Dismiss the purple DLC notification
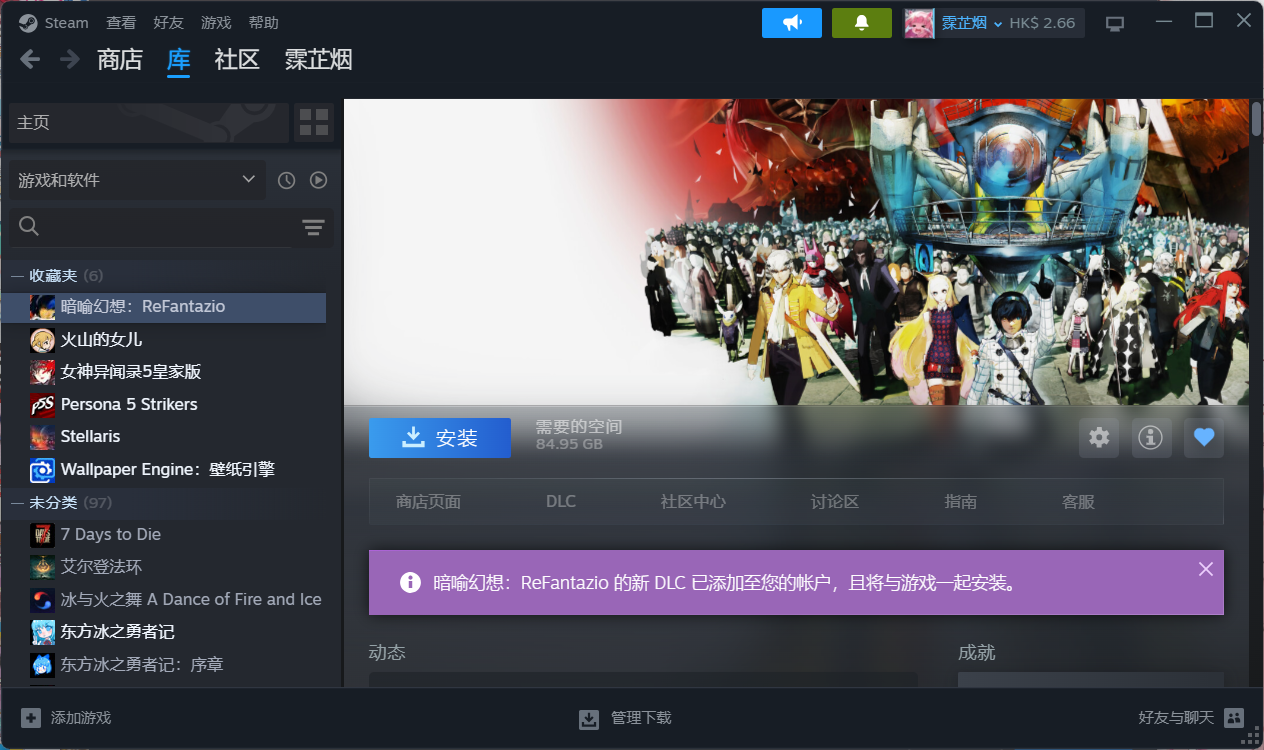This screenshot has height=750, width=1264. (x=1205, y=569)
